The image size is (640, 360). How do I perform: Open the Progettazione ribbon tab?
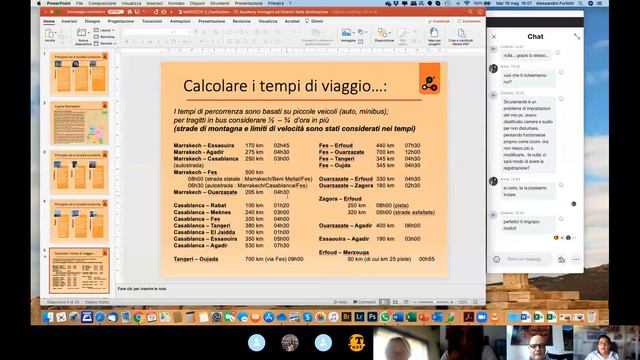click(120, 21)
